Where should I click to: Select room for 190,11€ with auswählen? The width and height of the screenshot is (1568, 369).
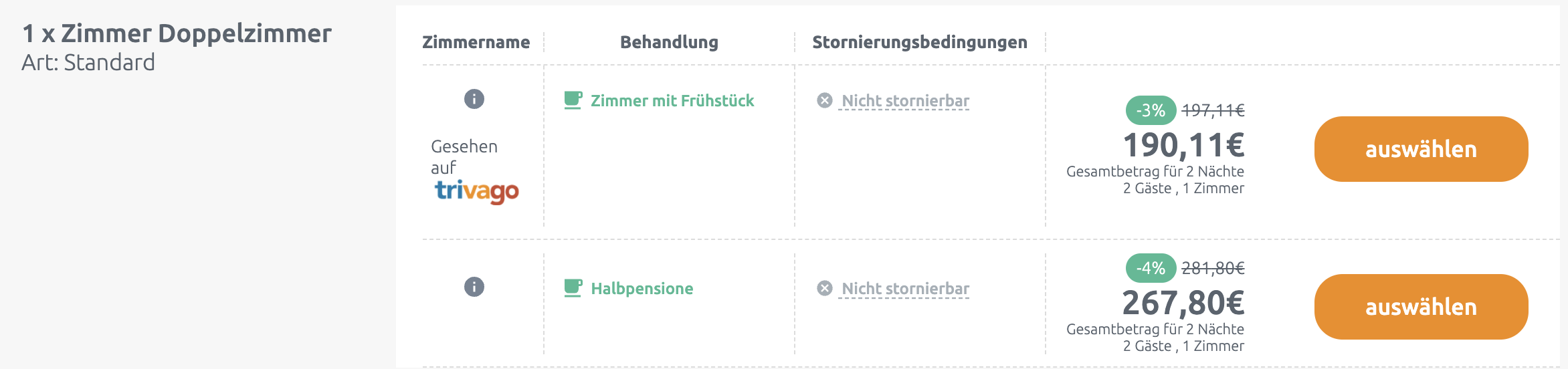click(x=1422, y=149)
